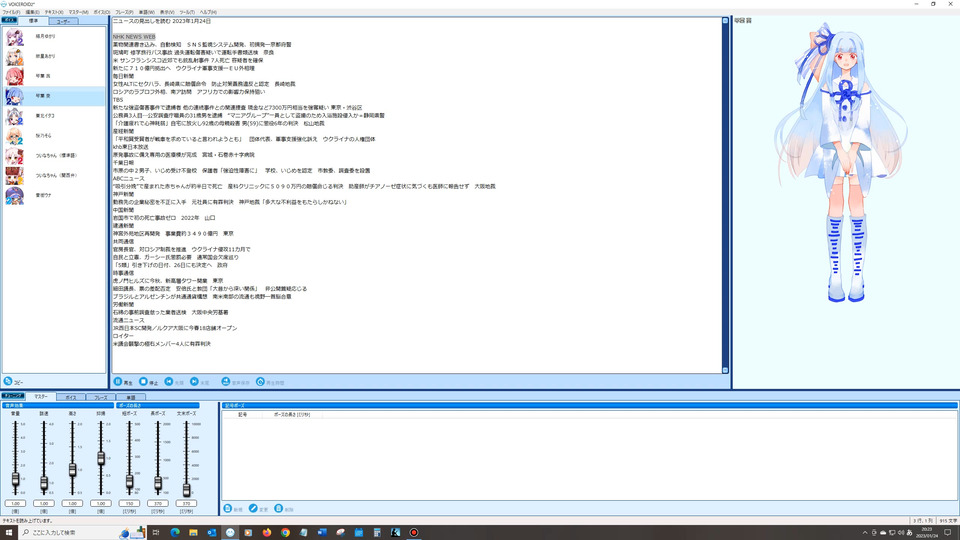This screenshot has width=960, height=540.
Task: Open File Explorer from the taskbar
Action: click(193, 533)
